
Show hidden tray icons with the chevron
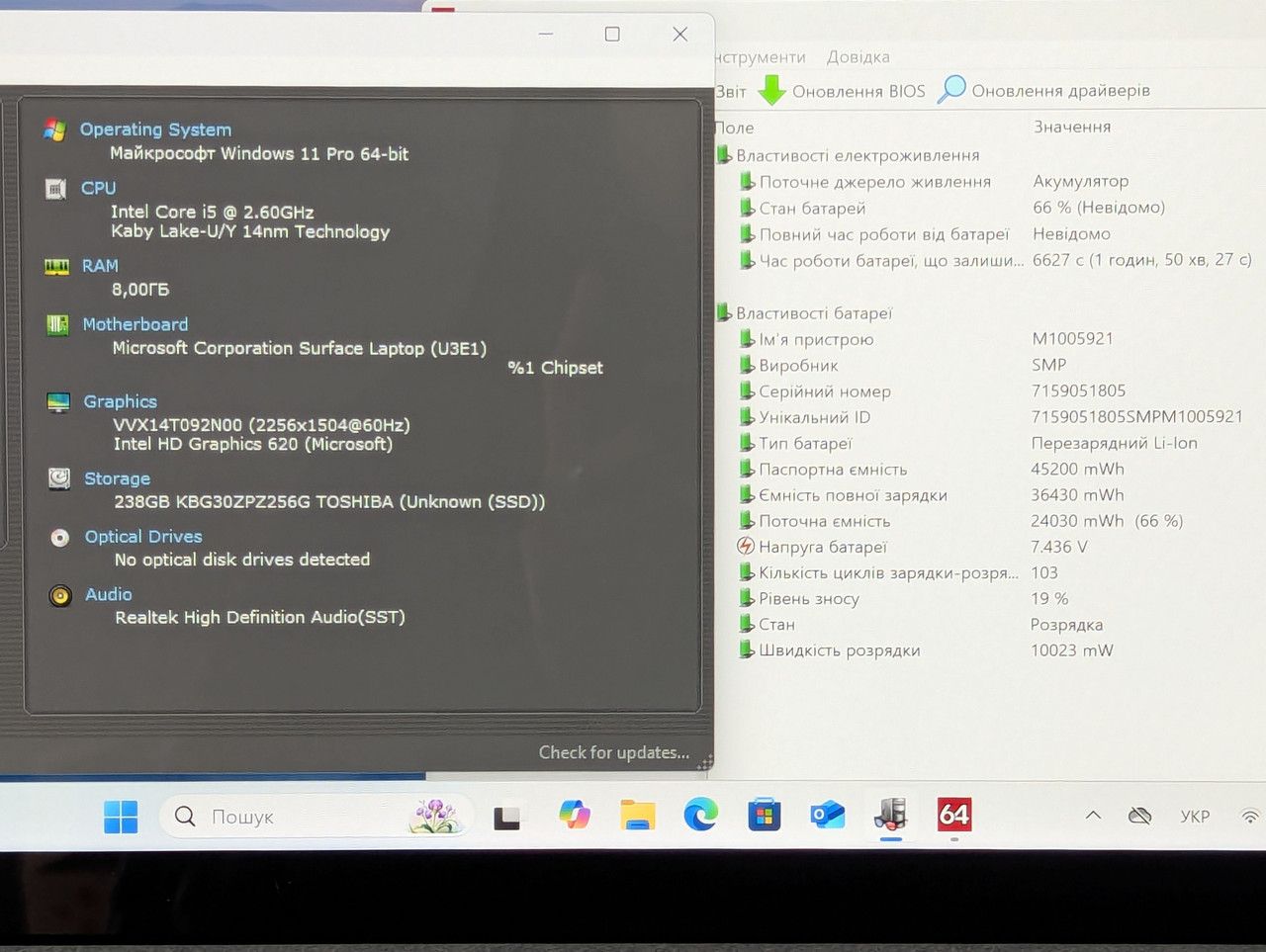coord(1093,817)
